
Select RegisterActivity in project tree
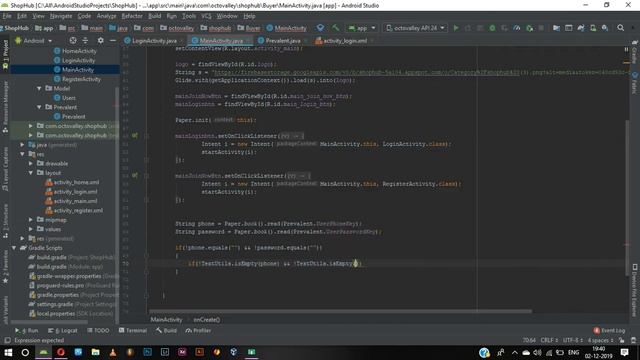[x=81, y=79]
